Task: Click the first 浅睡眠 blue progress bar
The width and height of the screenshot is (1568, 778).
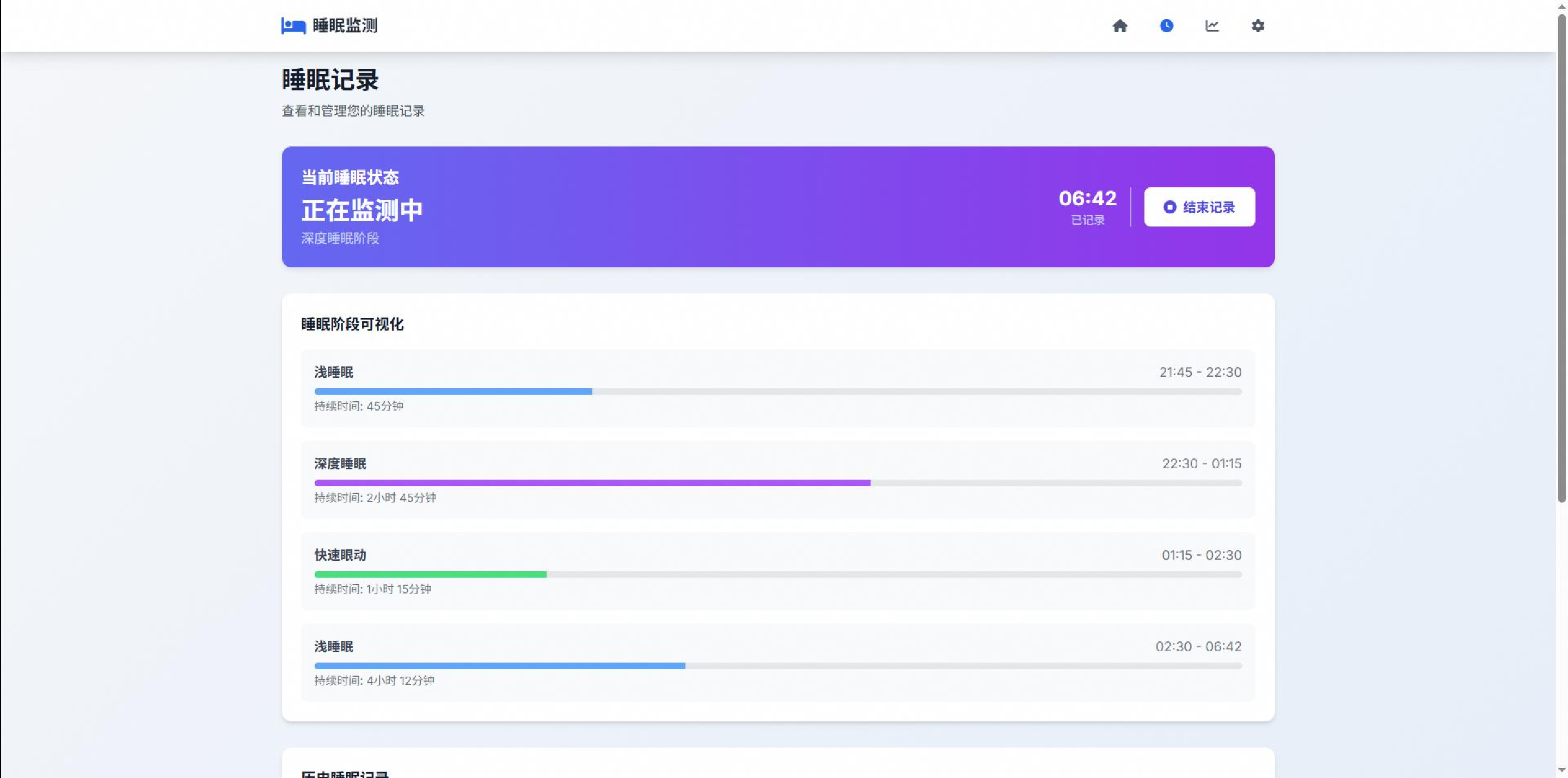Action: [453, 391]
